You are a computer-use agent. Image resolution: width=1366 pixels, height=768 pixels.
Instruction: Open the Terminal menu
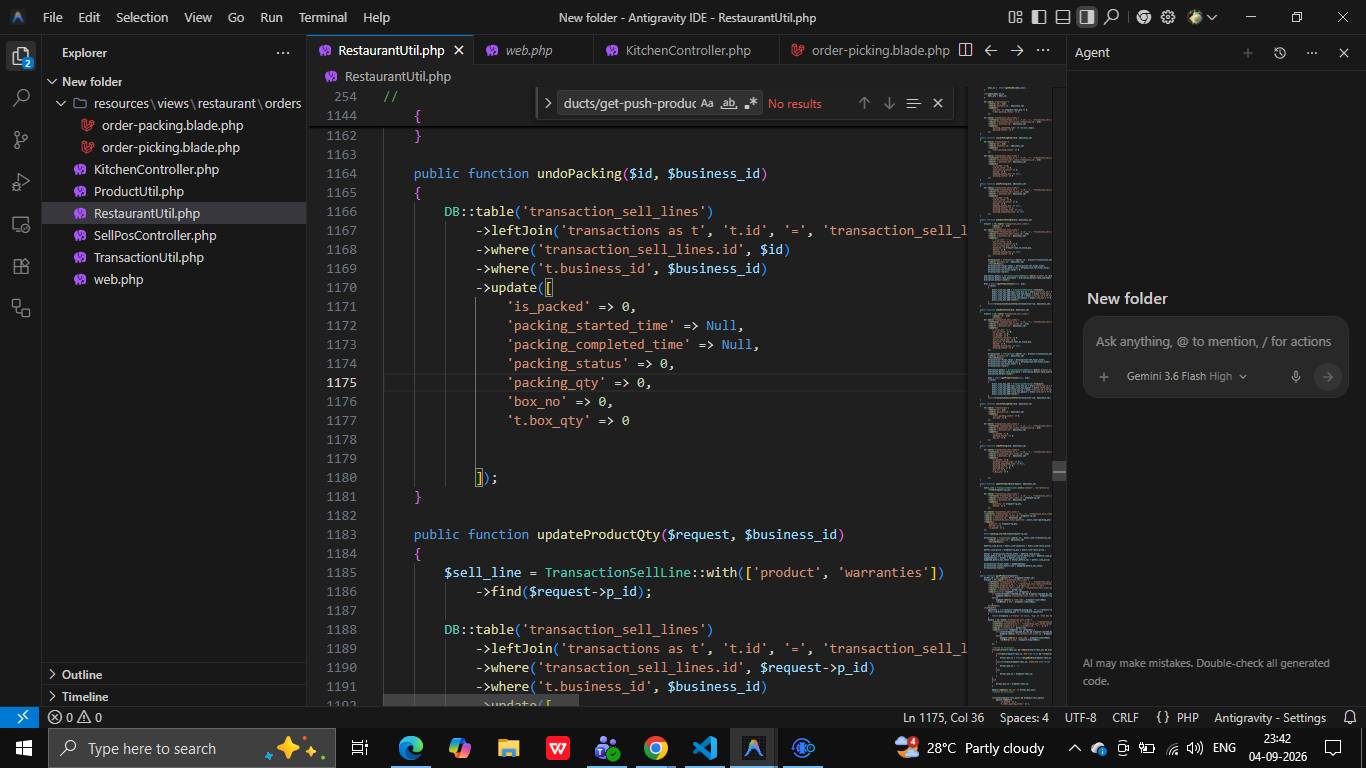(x=323, y=17)
